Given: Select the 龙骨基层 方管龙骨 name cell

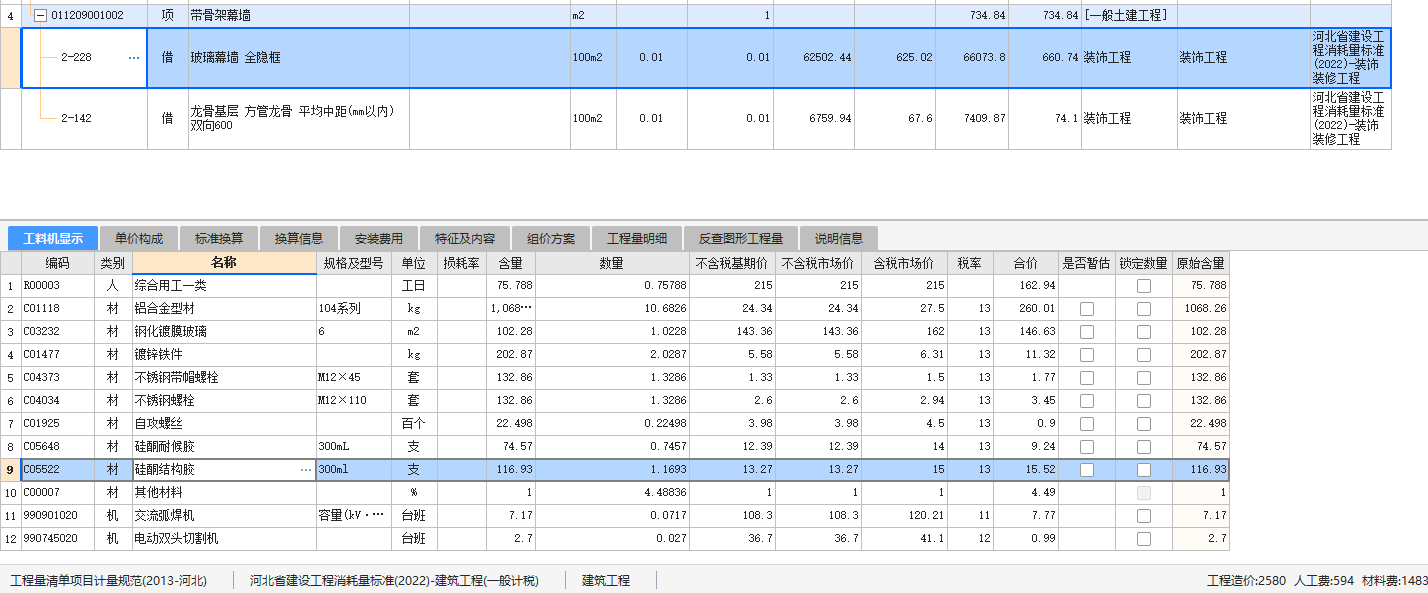Looking at the screenshot, I should pyautogui.click(x=299, y=119).
